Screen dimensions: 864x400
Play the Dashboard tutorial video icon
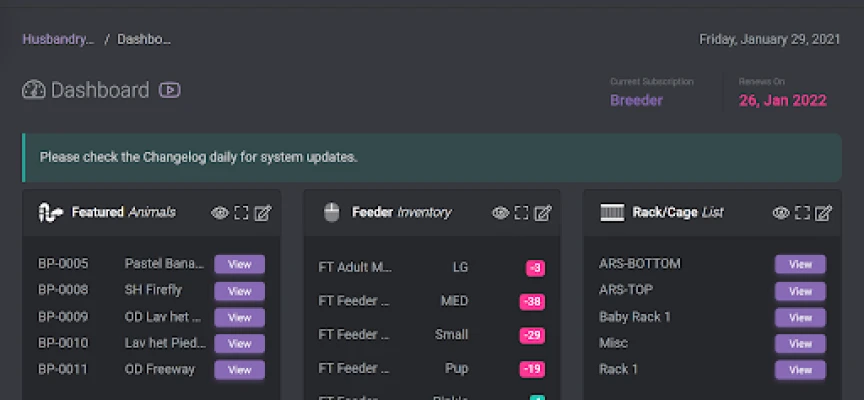pyautogui.click(x=170, y=90)
